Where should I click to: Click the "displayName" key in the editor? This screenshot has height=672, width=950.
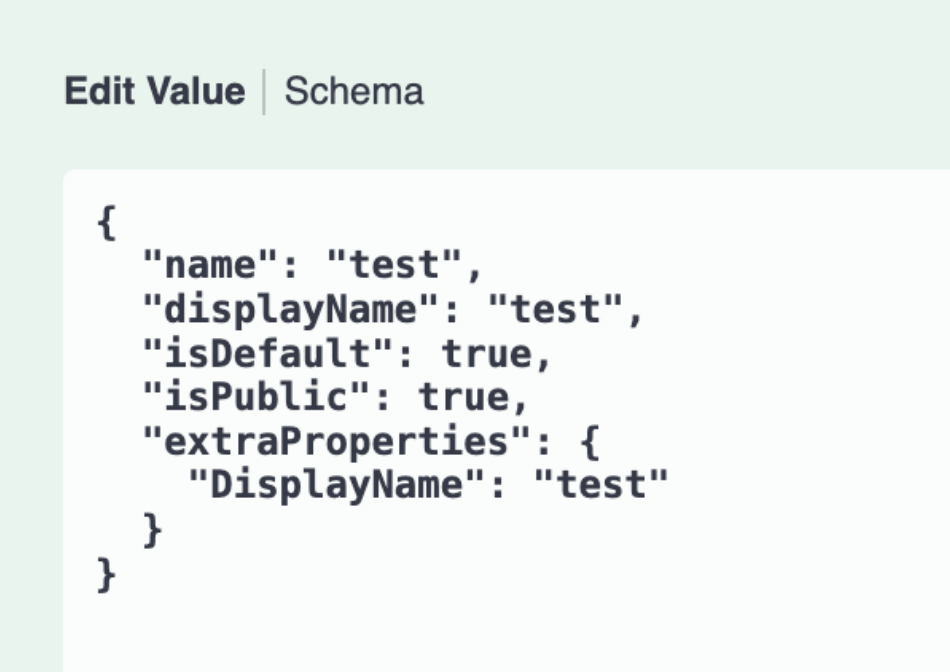click(x=290, y=310)
